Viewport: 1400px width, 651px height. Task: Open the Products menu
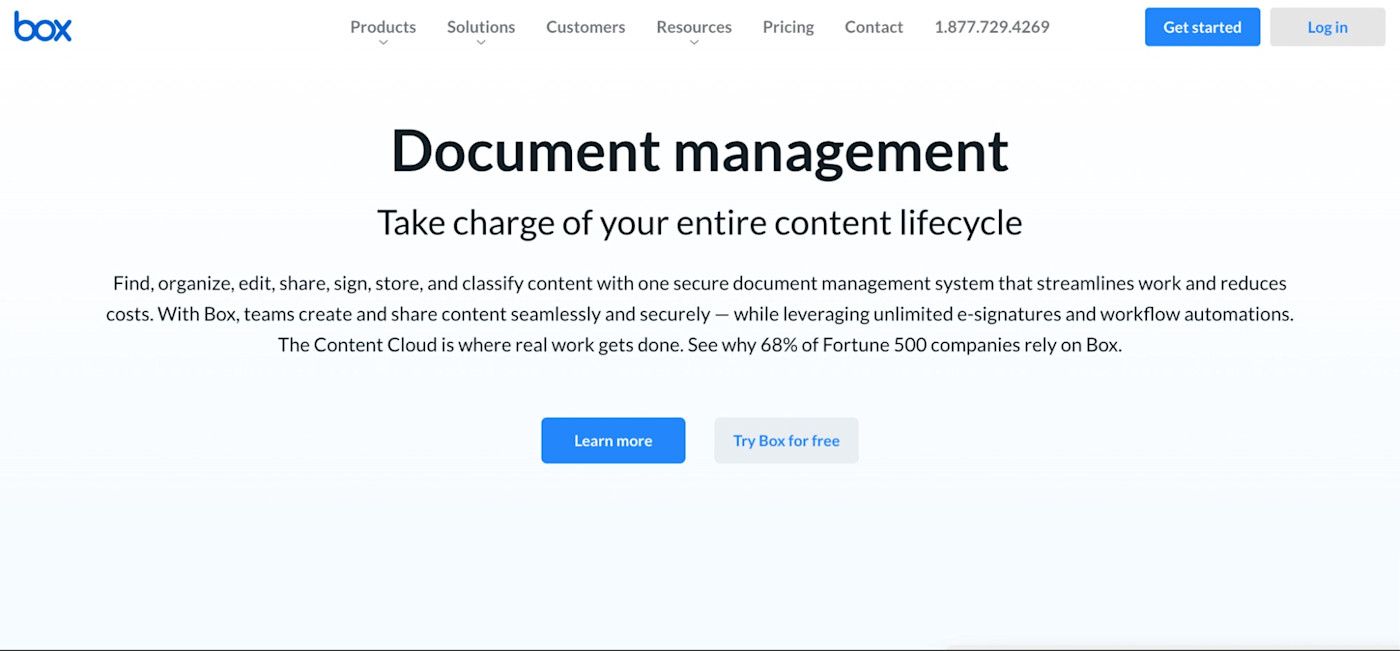(383, 27)
